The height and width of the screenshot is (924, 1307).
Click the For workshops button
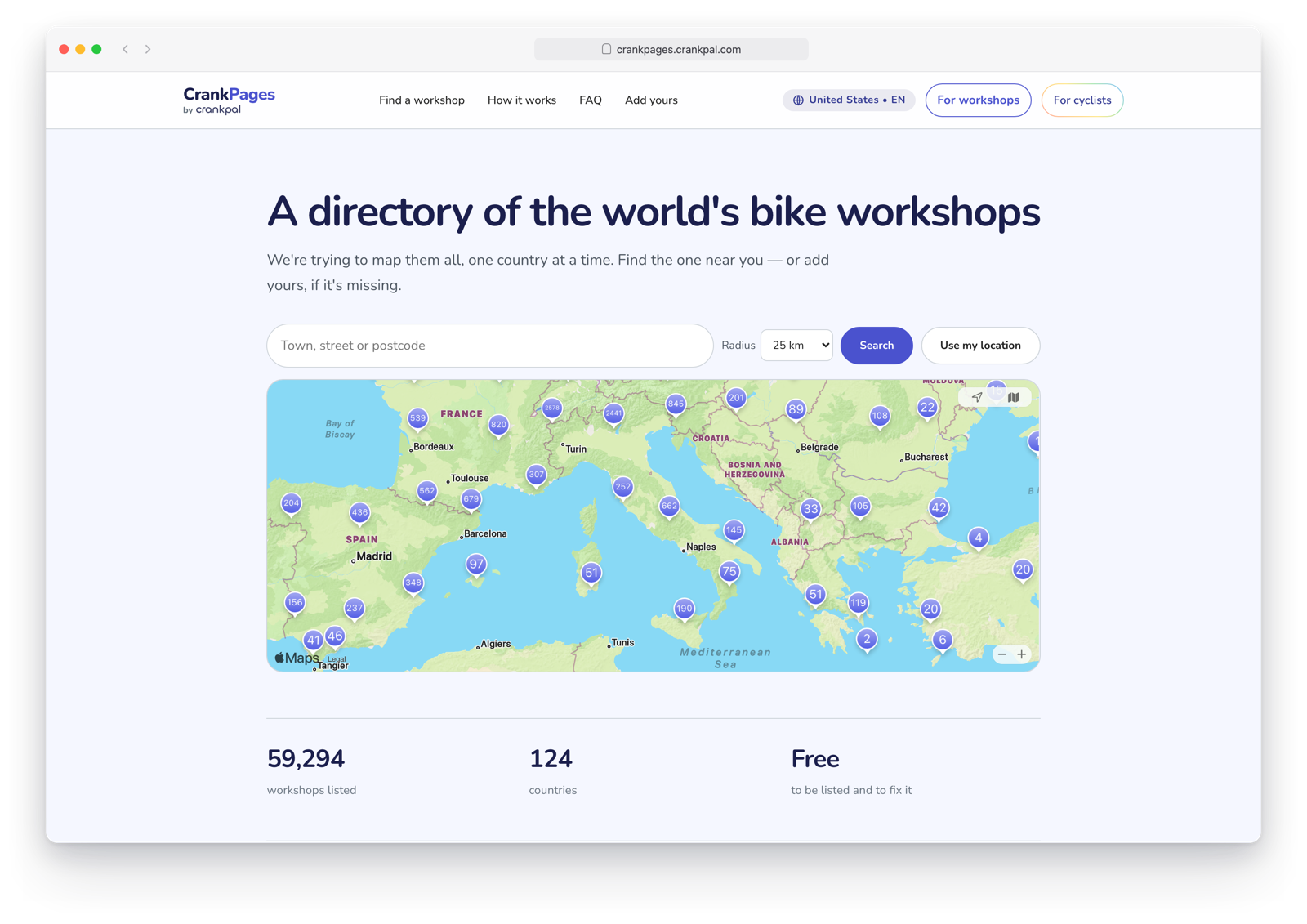pos(978,100)
